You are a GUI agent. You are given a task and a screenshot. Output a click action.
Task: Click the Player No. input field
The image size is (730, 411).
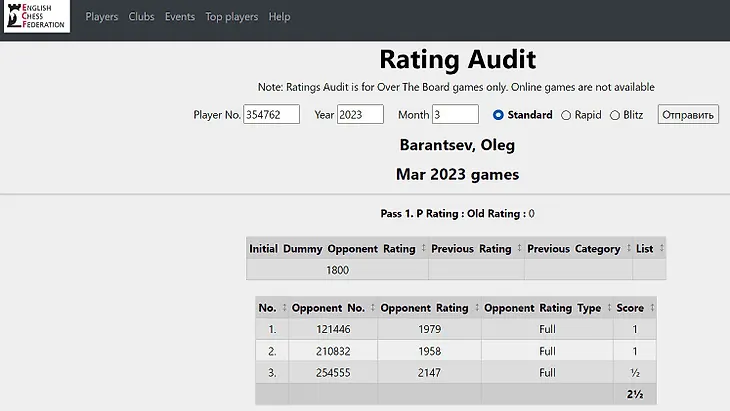click(272, 115)
